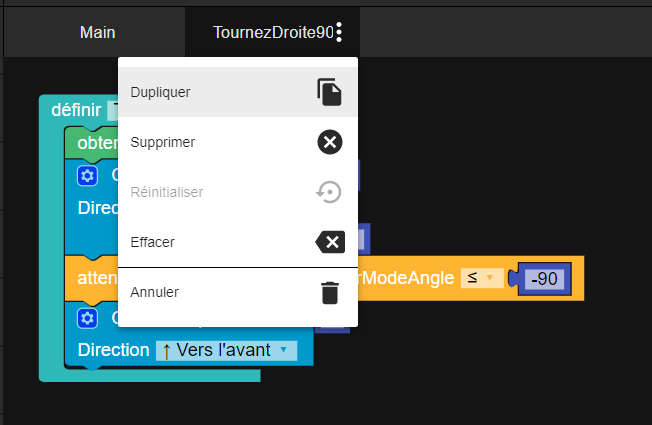
Task: Choose Dupliquer from the context menu
Action: [161, 92]
